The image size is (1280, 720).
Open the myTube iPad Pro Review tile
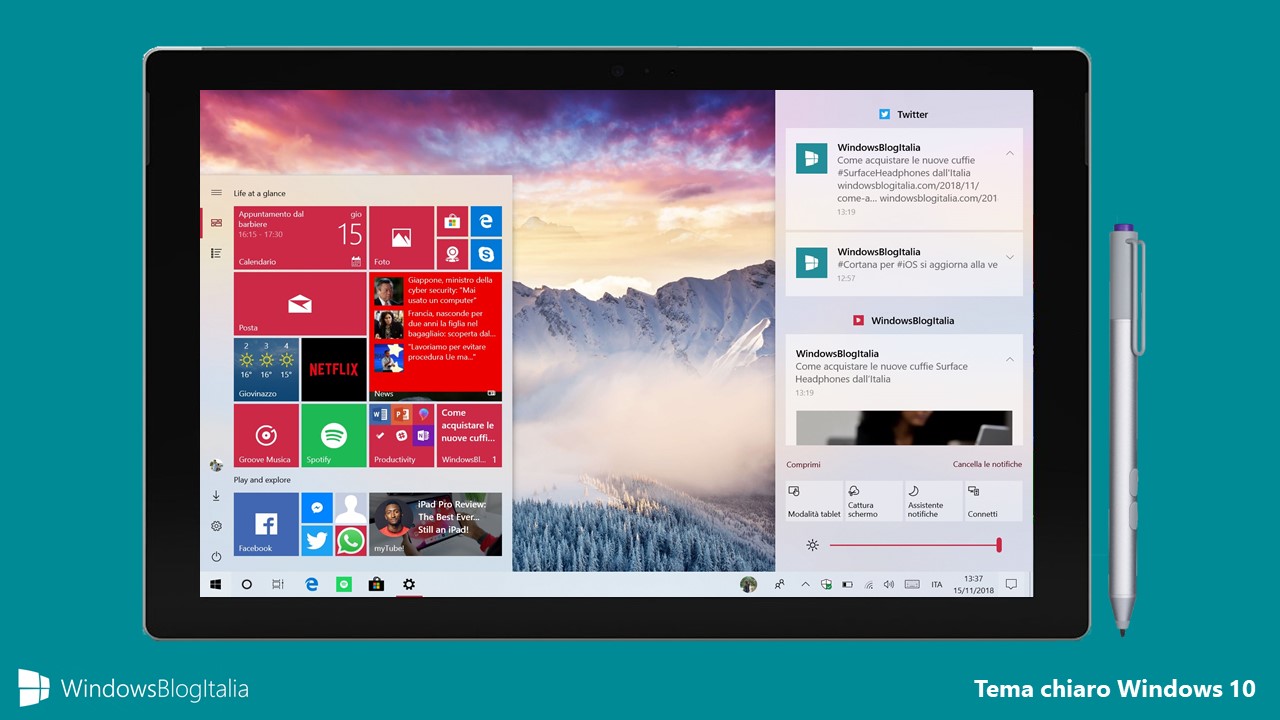[435, 524]
